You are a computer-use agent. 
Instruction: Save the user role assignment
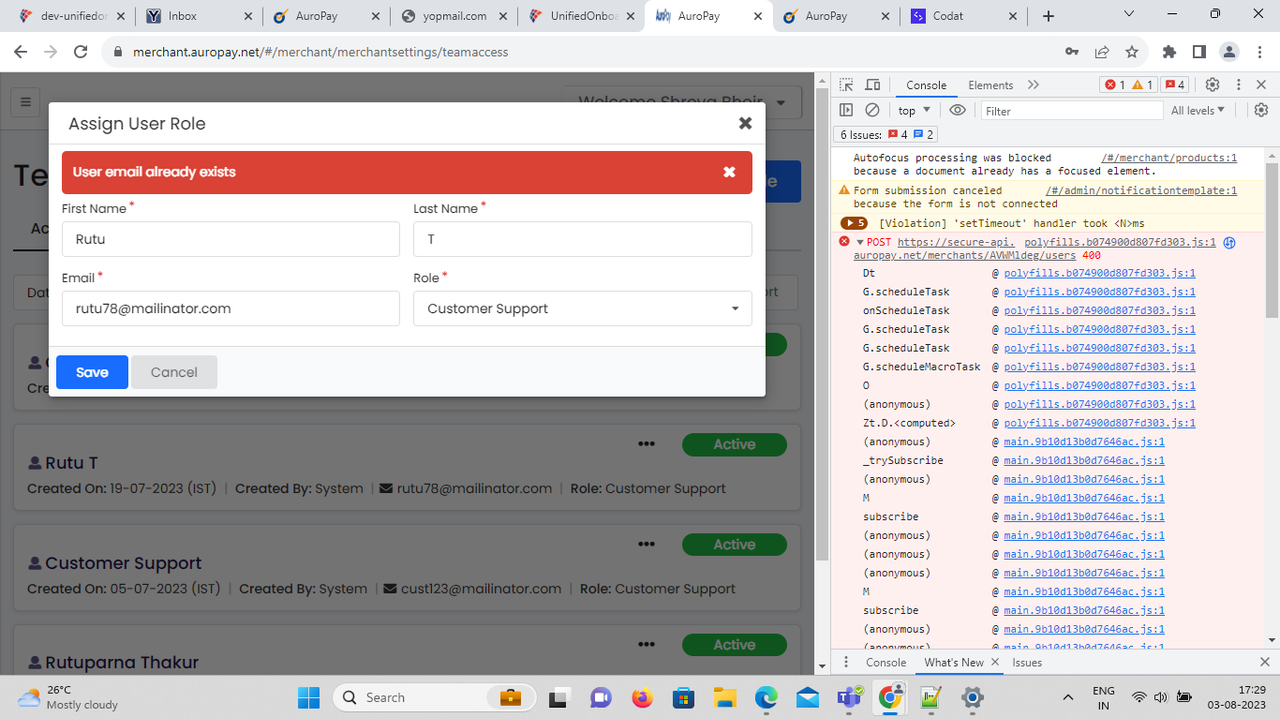[x=92, y=372]
